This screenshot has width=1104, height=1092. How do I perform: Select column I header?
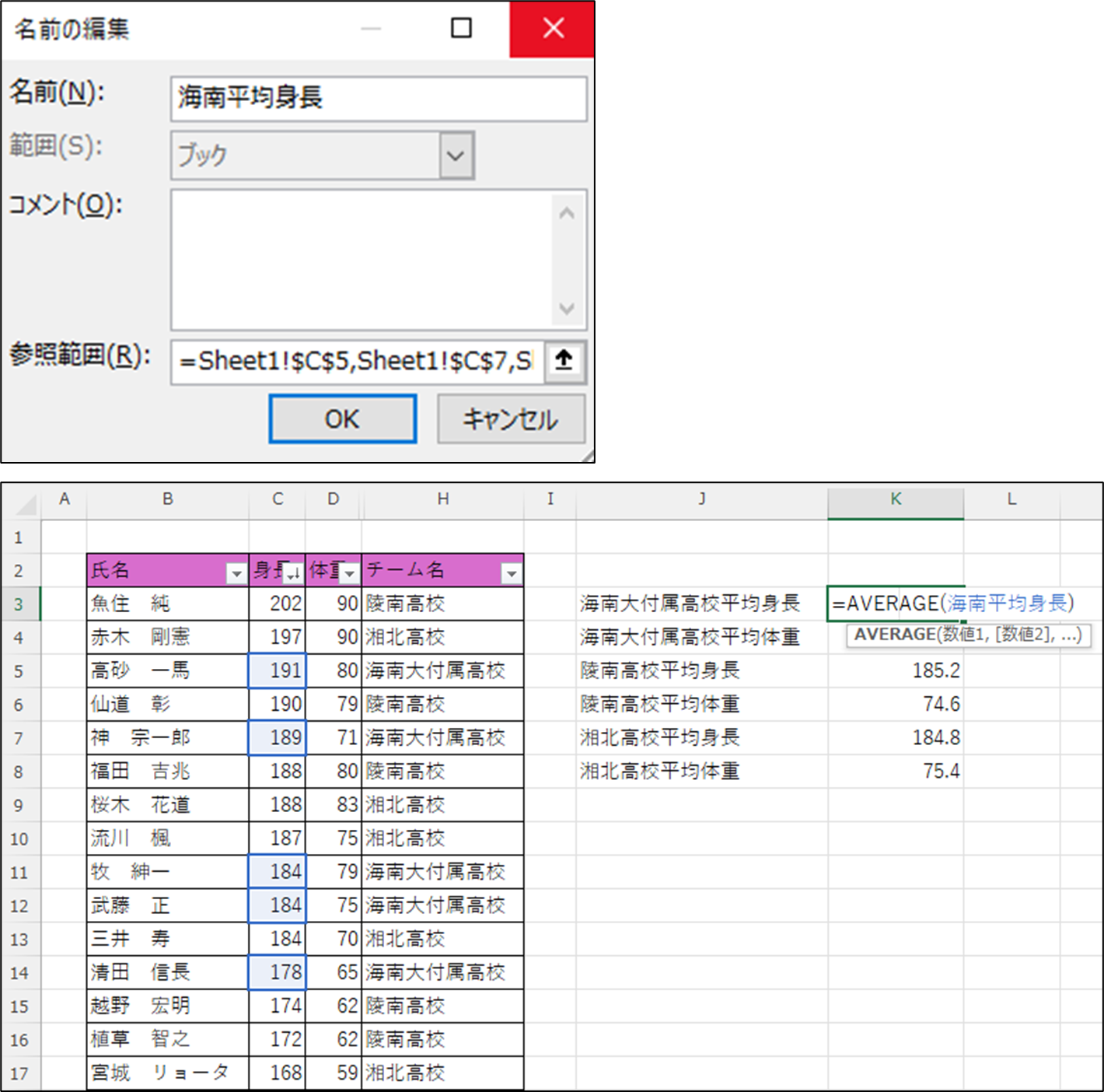click(550, 499)
